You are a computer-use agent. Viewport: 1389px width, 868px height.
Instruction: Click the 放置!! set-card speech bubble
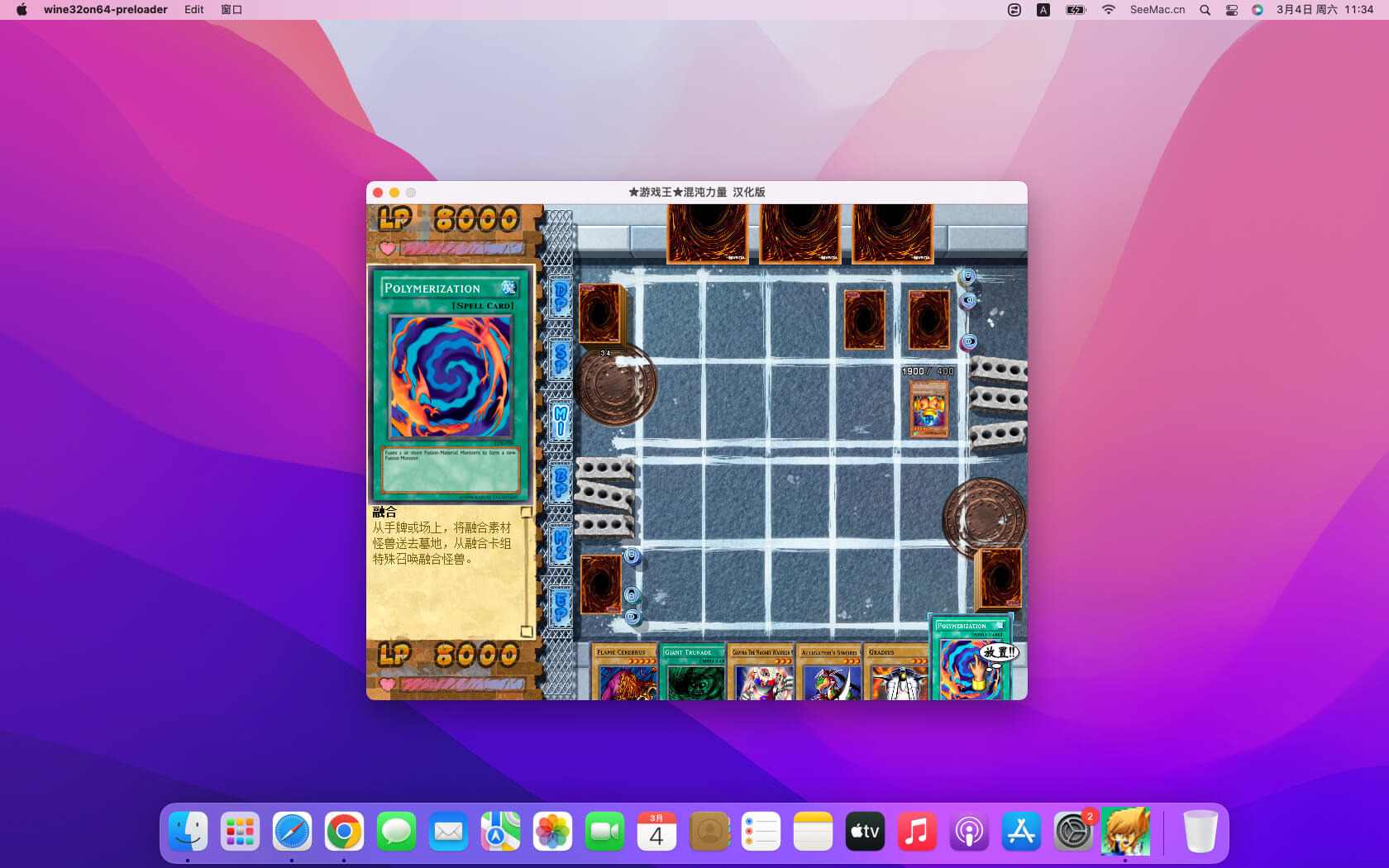(1000, 652)
